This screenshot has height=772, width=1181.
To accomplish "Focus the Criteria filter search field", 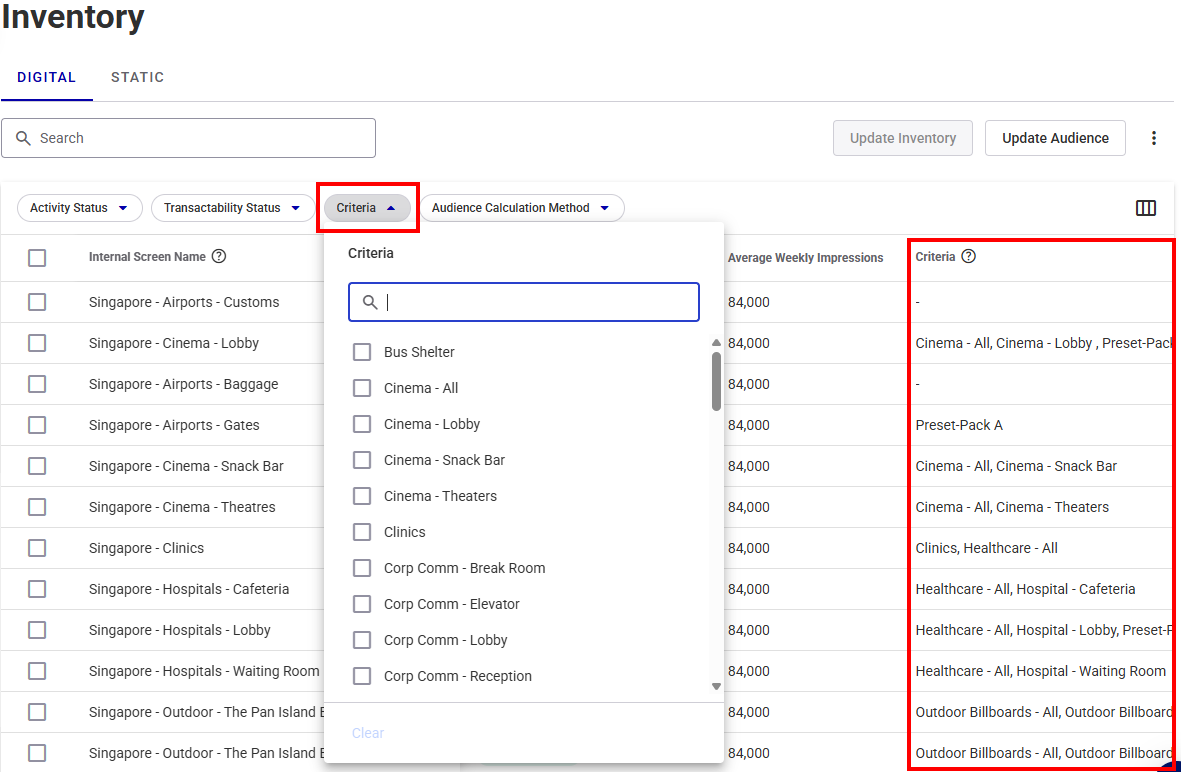I will 523,302.
